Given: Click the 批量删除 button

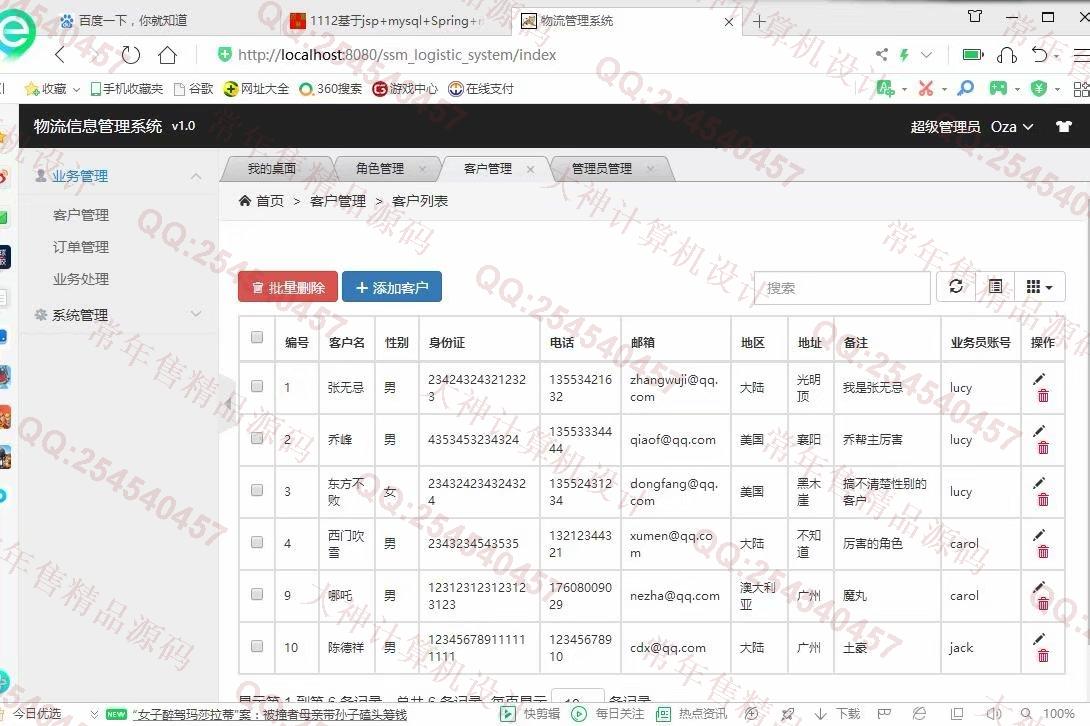Looking at the screenshot, I should tap(288, 287).
